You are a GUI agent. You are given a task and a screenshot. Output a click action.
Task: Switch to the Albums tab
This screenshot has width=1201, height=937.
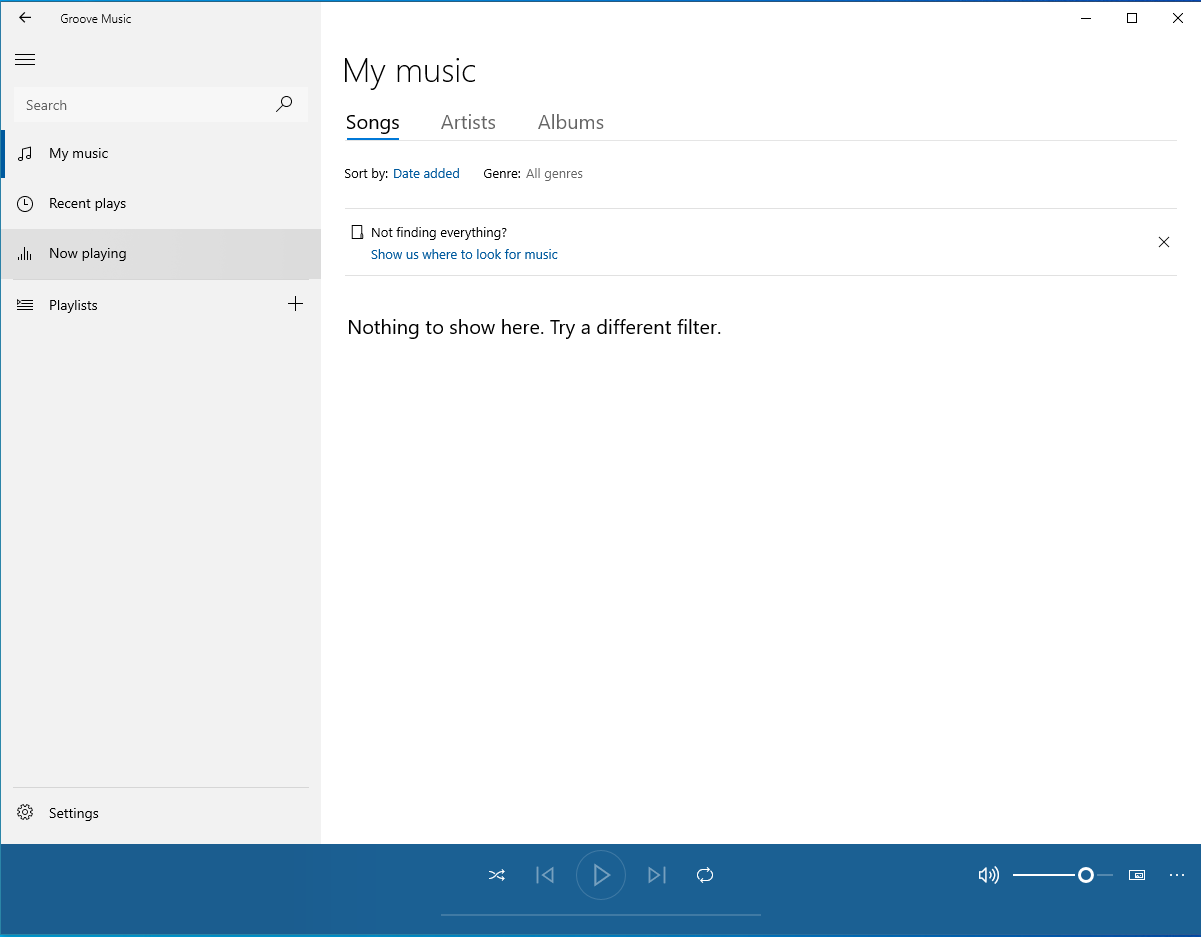pyautogui.click(x=570, y=122)
